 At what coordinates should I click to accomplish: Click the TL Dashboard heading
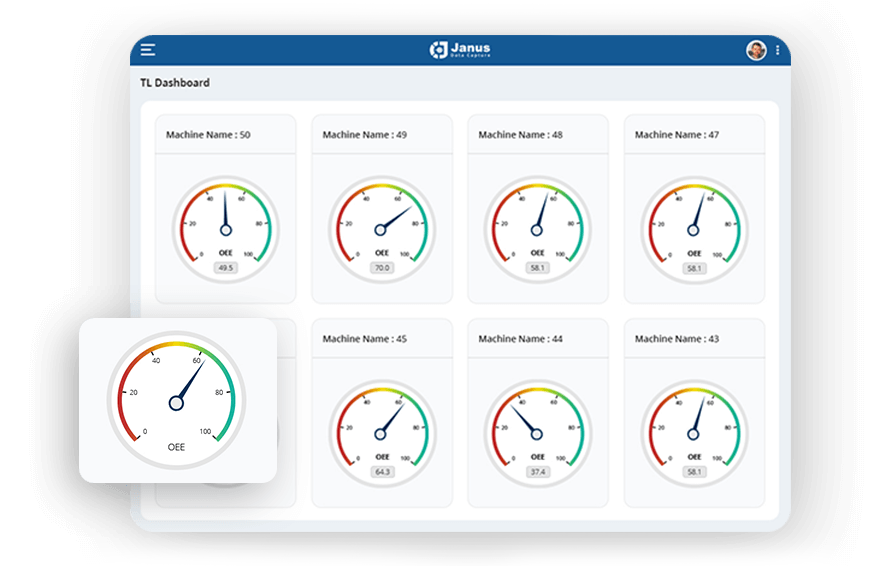coord(175,83)
